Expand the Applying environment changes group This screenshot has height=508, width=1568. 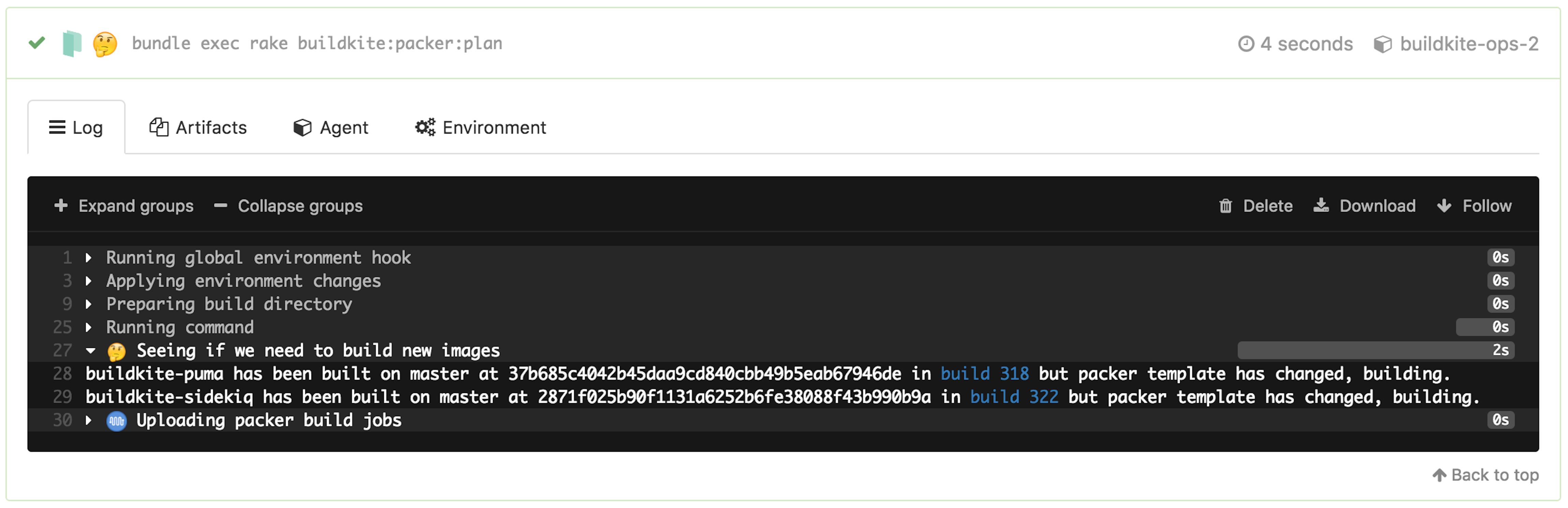(x=89, y=281)
